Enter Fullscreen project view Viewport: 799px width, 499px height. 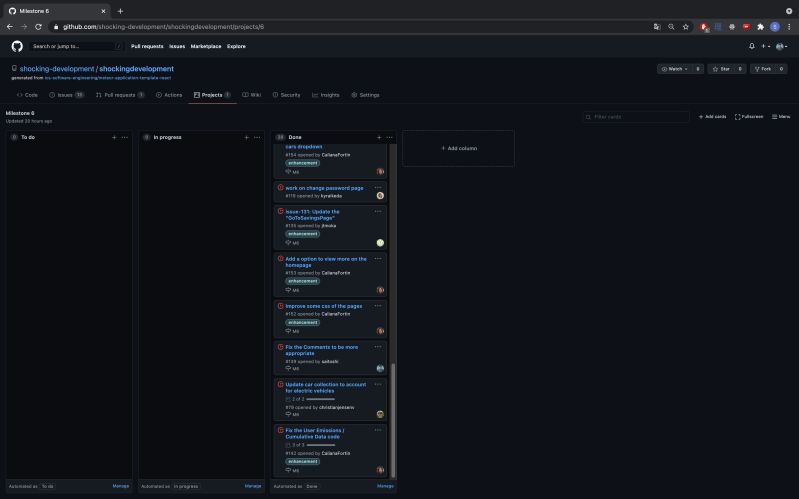749,117
